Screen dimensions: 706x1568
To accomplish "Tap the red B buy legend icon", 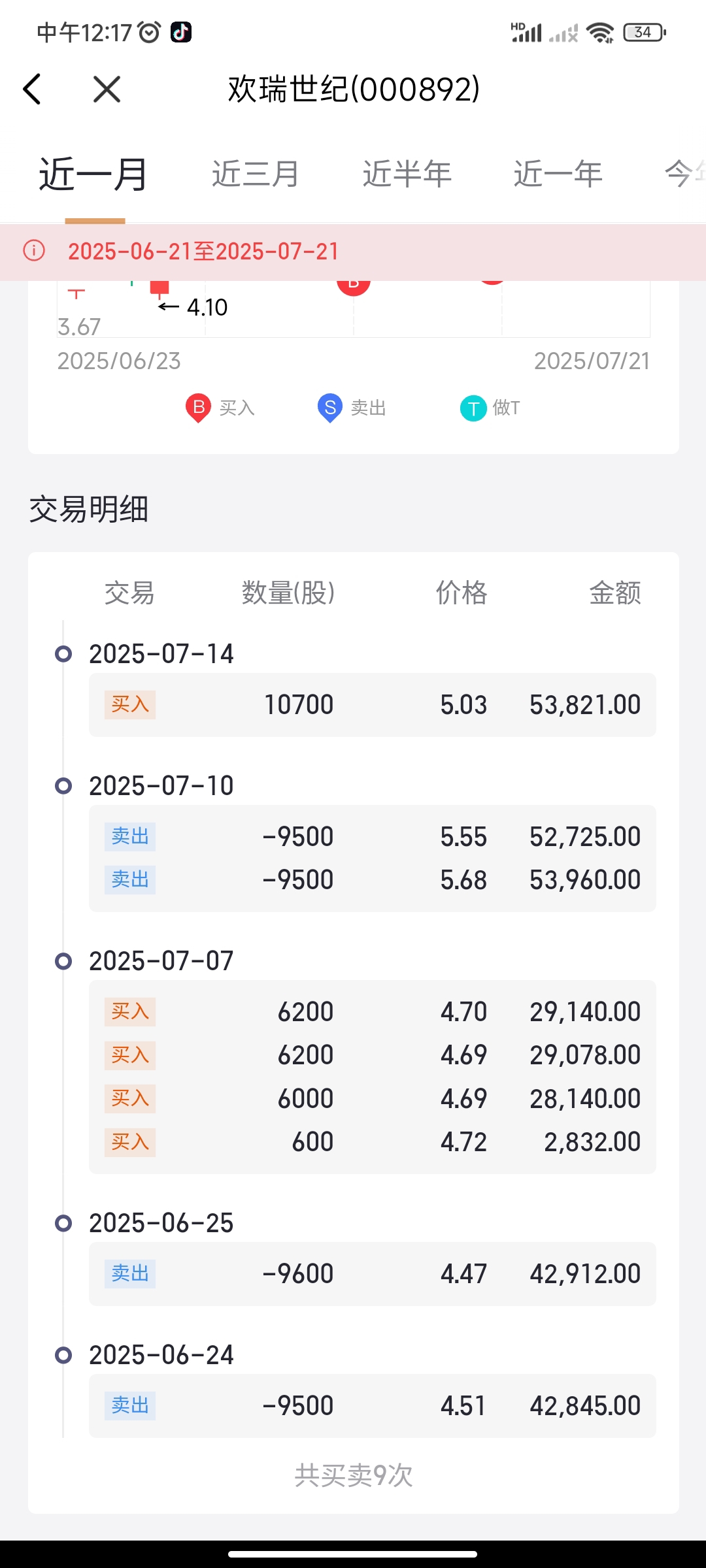I will (198, 408).
